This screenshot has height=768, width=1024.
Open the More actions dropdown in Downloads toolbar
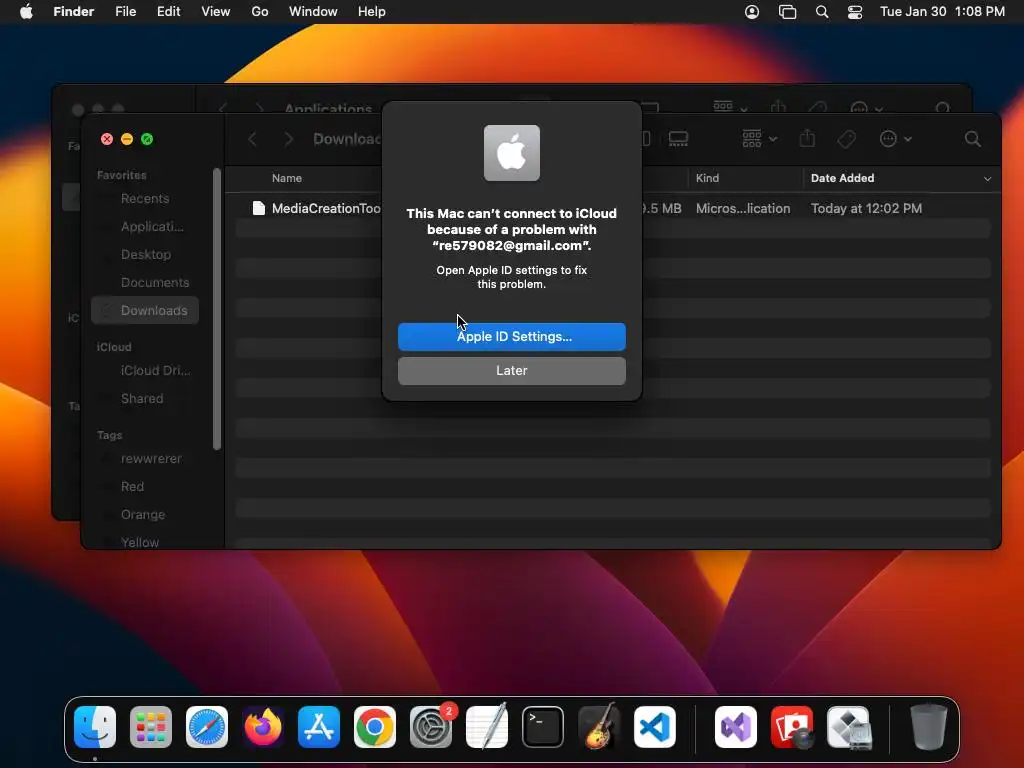point(895,138)
